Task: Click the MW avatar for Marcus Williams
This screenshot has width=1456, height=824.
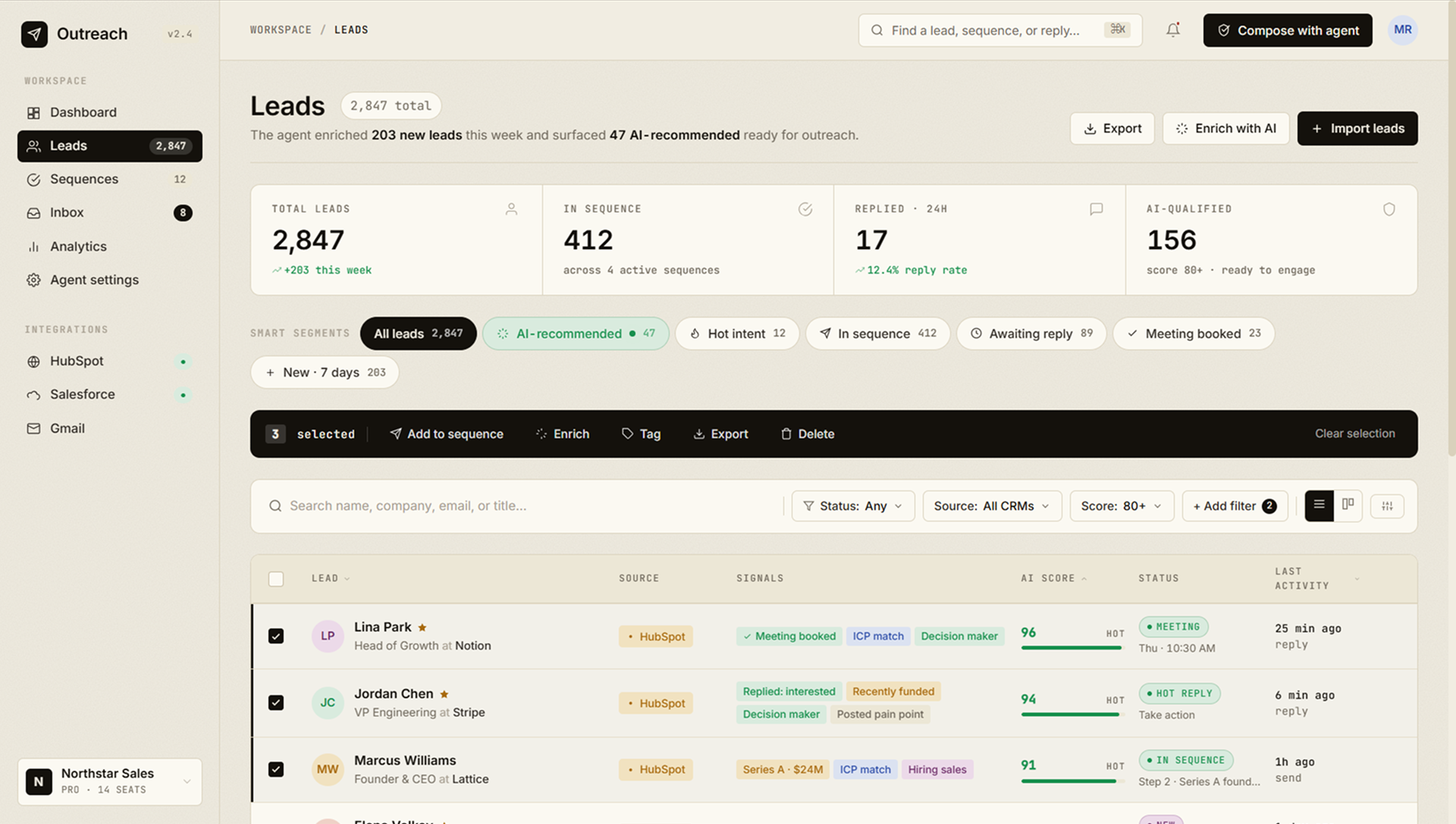Action: tap(328, 769)
